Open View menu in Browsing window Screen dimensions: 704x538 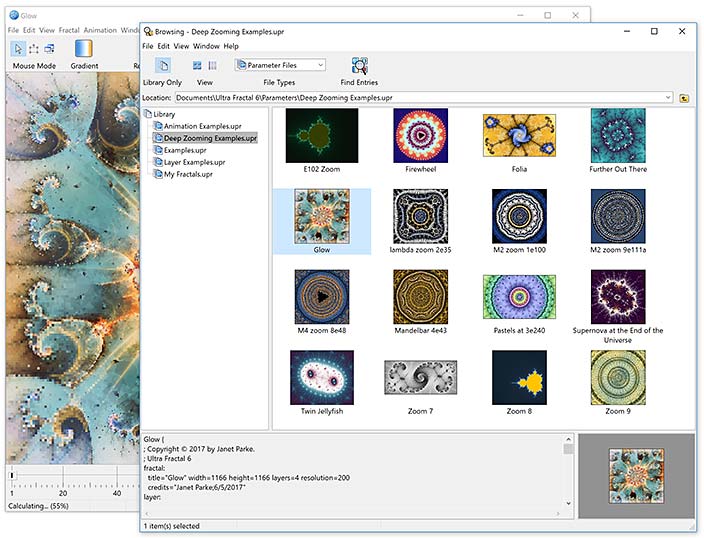181,46
